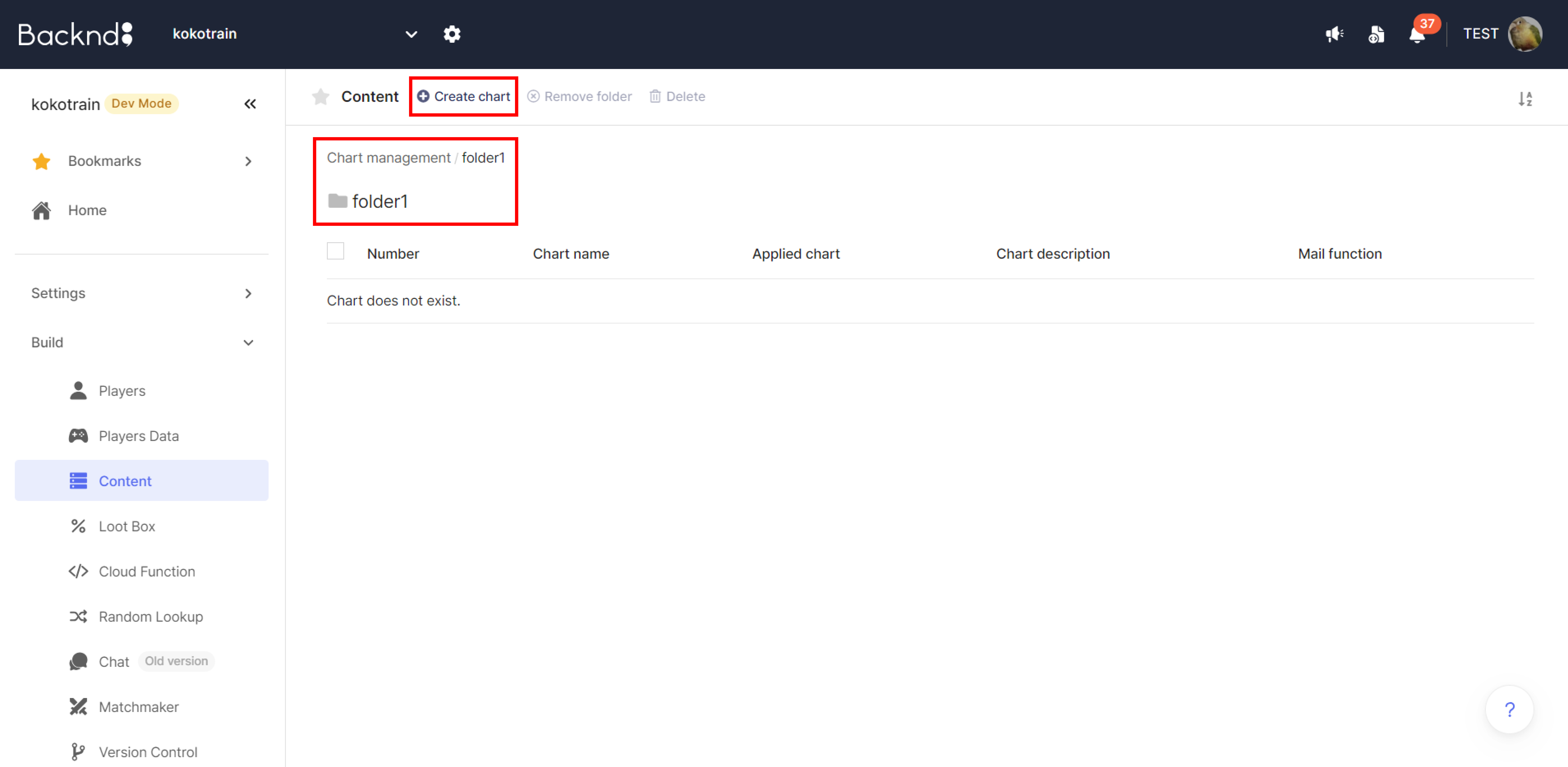The image size is (1568, 767).
Task: Click the Backnd logo
Action: pos(76,34)
